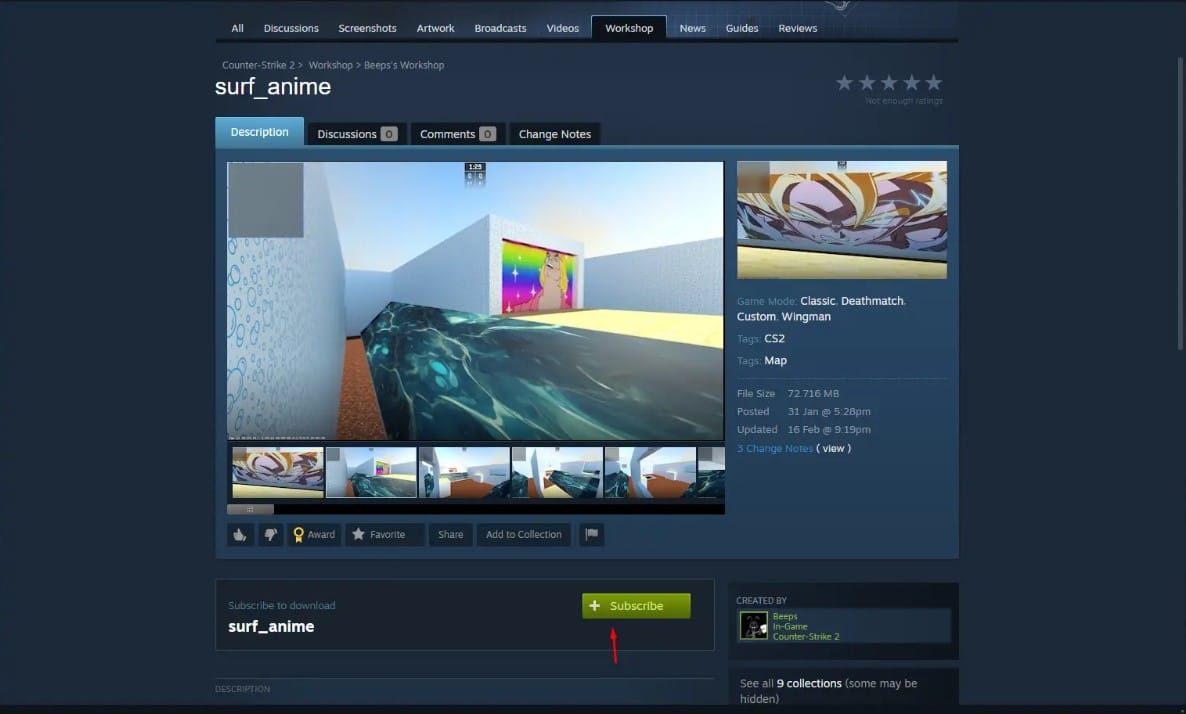This screenshot has width=1186, height=714.
Task: Open the All community tab
Action: [x=238, y=28]
